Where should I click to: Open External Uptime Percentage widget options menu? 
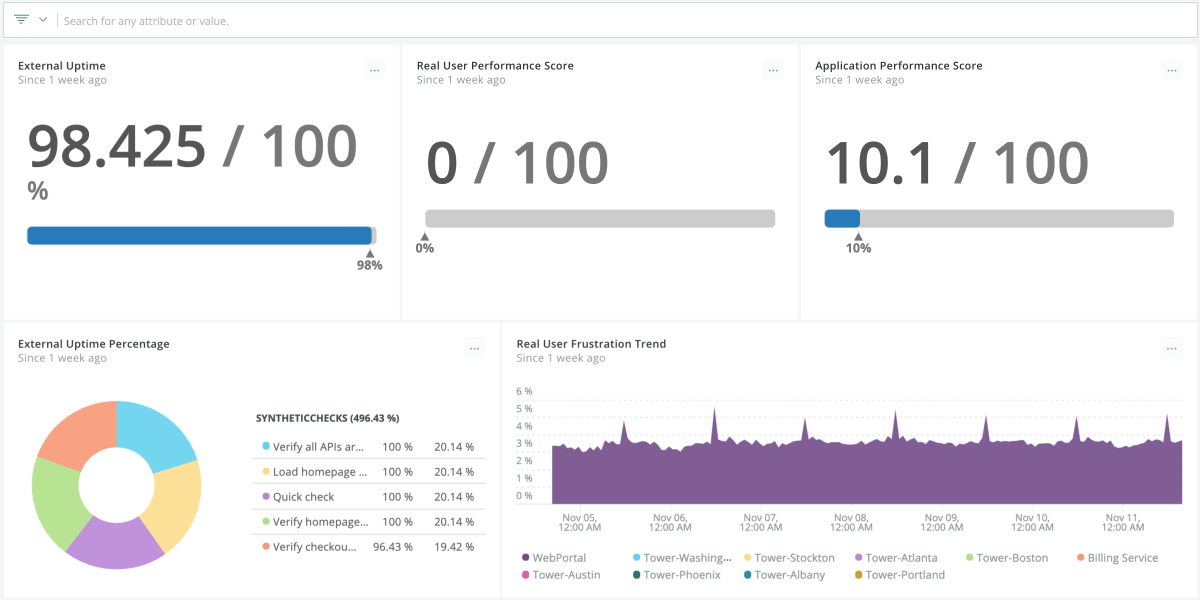(x=474, y=348)
